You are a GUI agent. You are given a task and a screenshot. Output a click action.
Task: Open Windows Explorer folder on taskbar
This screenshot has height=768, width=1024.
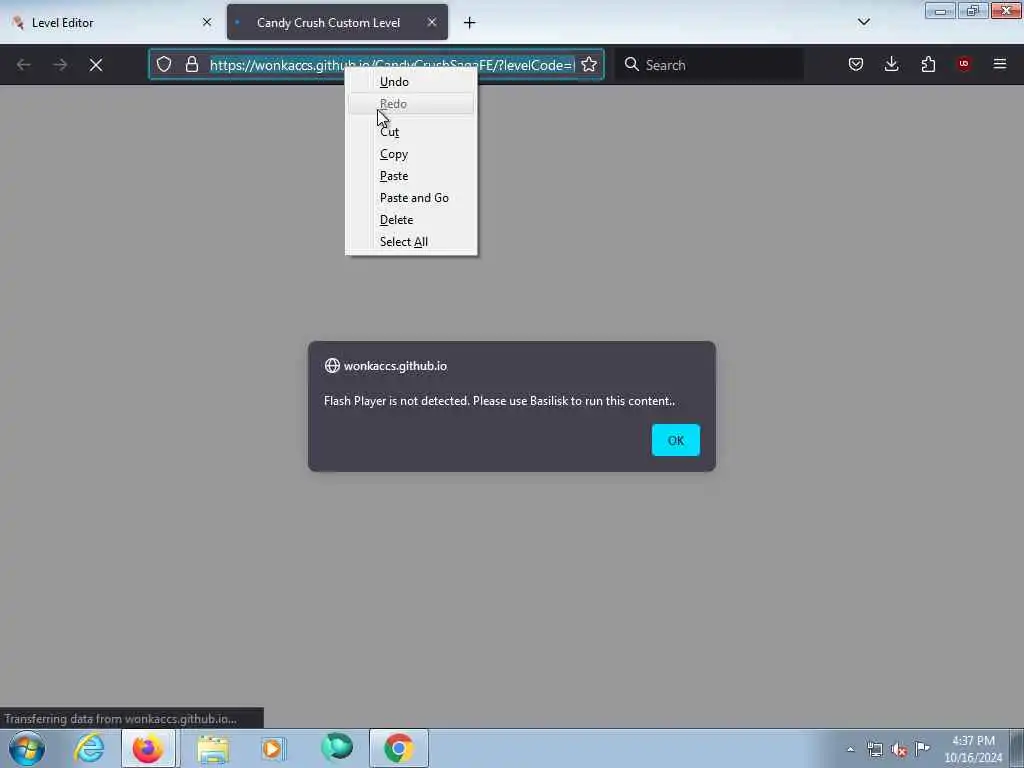[213, 748]
